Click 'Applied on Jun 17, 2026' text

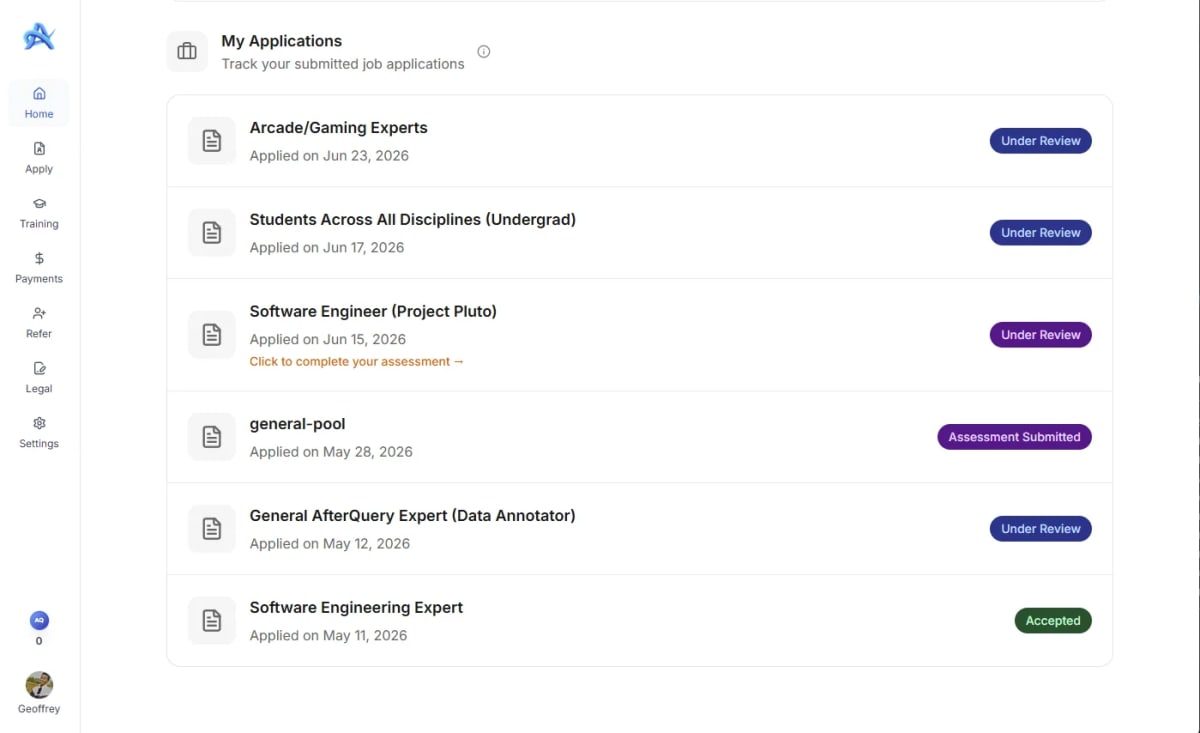(x=327, y=248)
